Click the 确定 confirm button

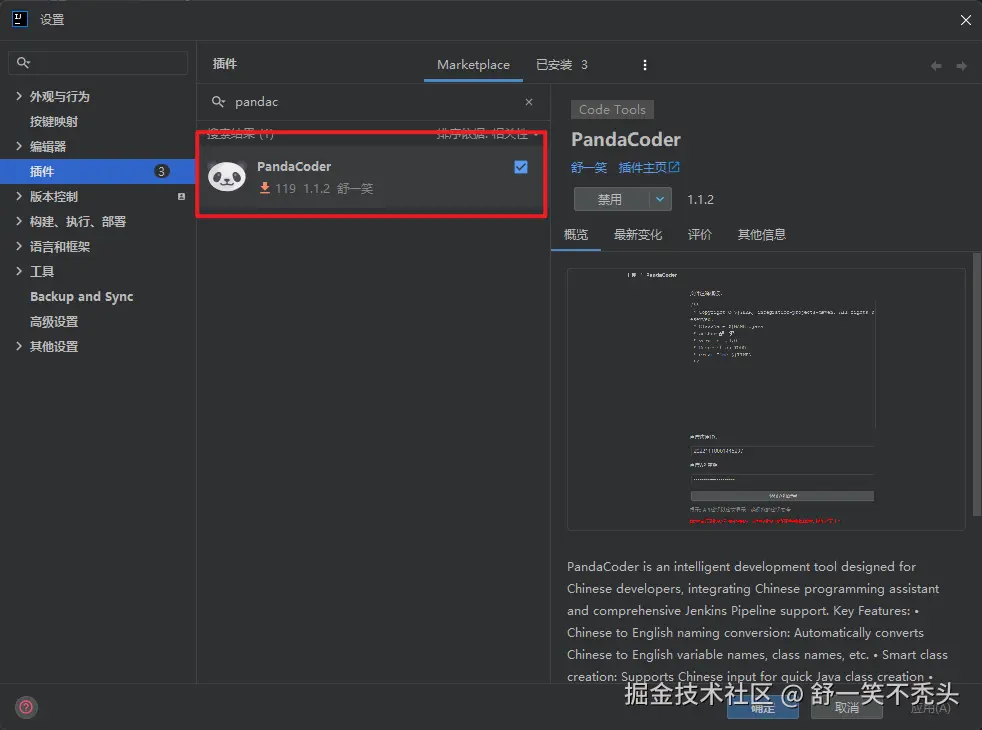[763, 707]
